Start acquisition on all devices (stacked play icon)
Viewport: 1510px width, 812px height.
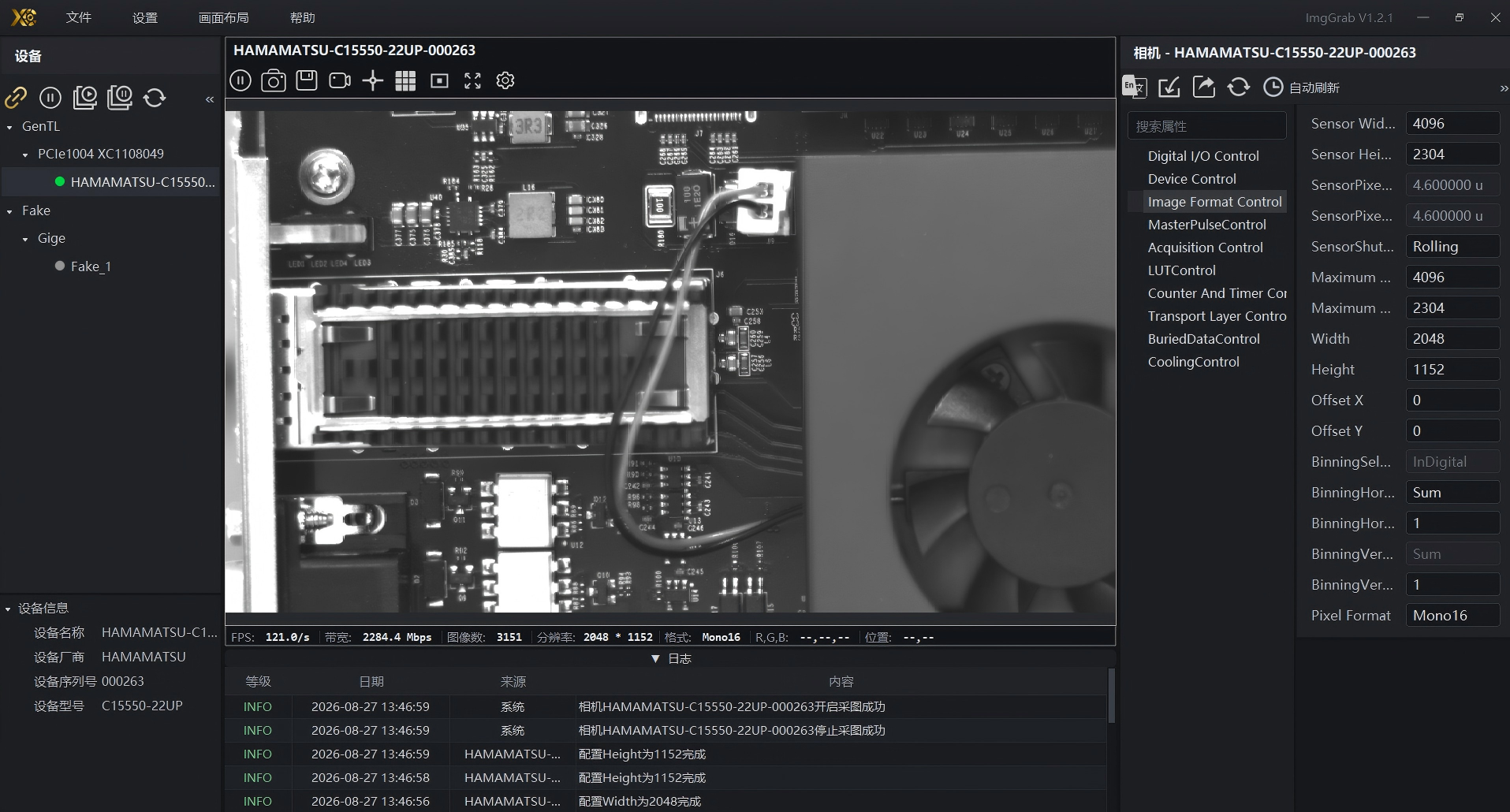(85, 98)
